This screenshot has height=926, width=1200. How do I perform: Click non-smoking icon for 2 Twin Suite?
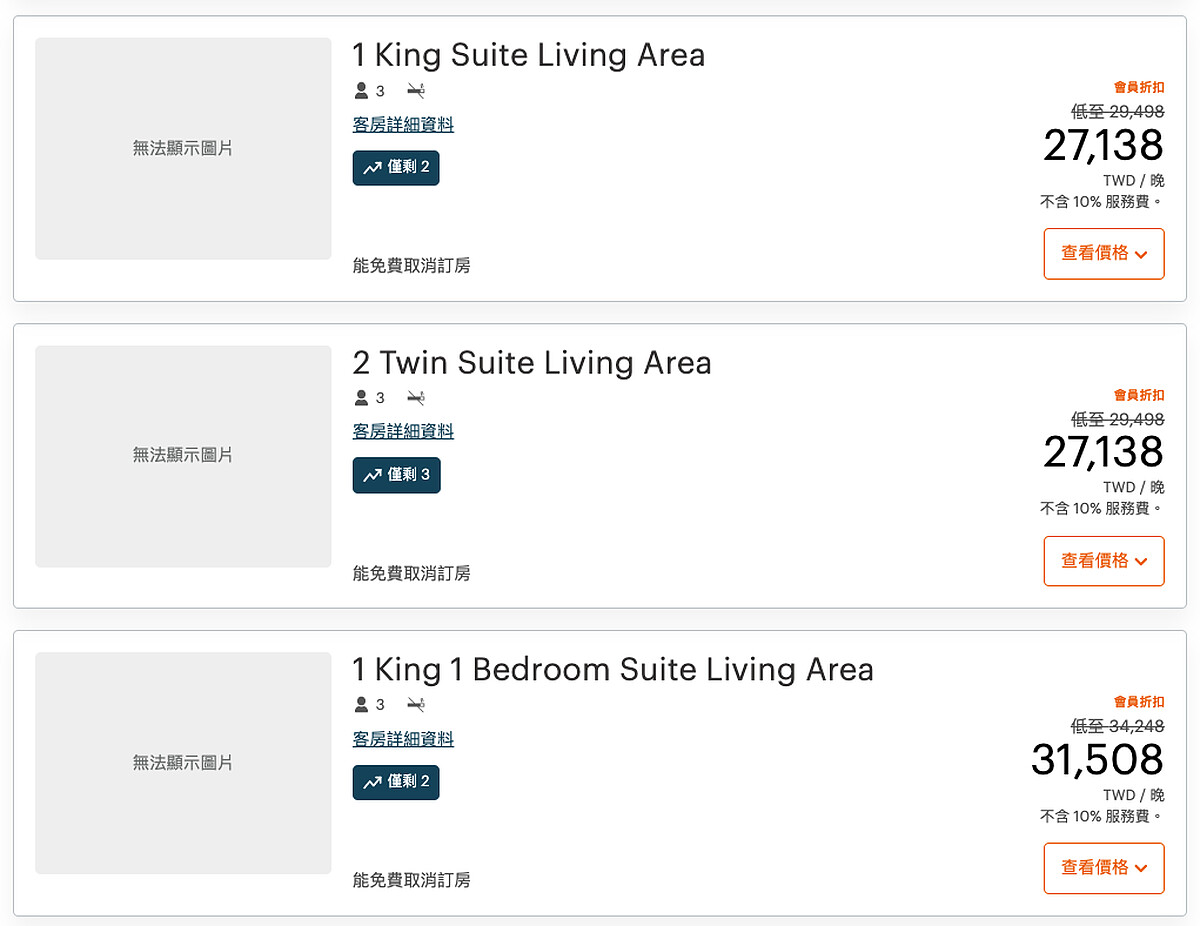point(416,398)
